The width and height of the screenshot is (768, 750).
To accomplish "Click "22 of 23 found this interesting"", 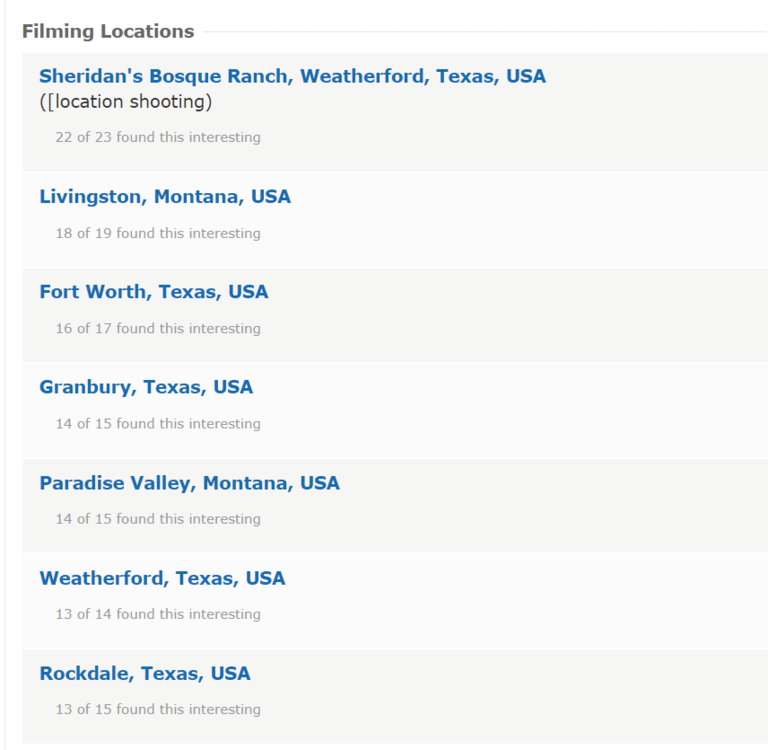I will pyautogui.click(x=158, y=137).
